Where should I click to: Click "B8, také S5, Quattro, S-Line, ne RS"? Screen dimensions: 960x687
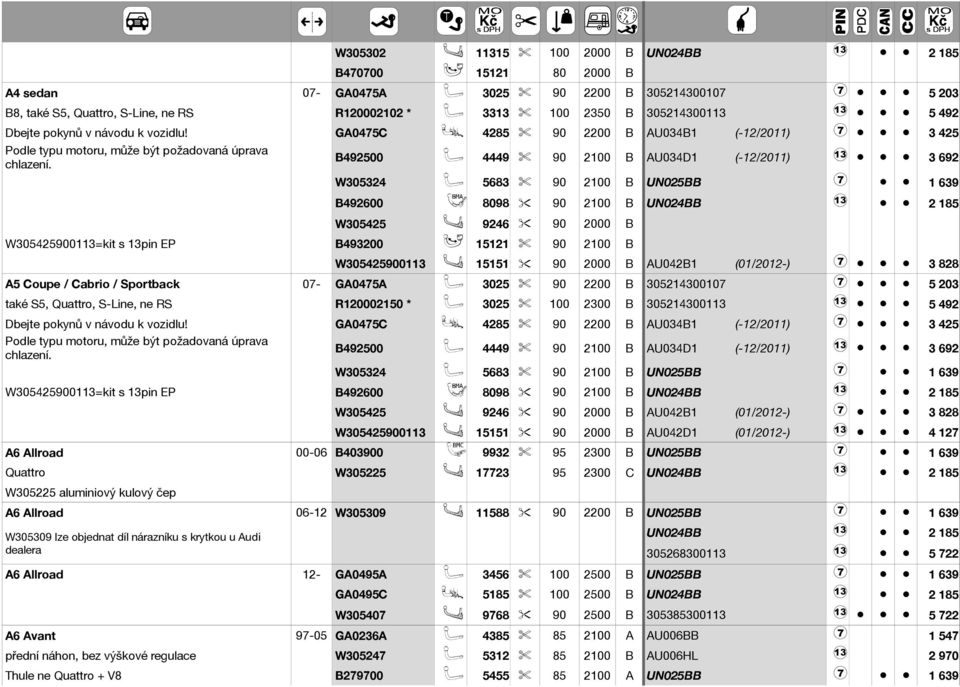coord(99,113)
